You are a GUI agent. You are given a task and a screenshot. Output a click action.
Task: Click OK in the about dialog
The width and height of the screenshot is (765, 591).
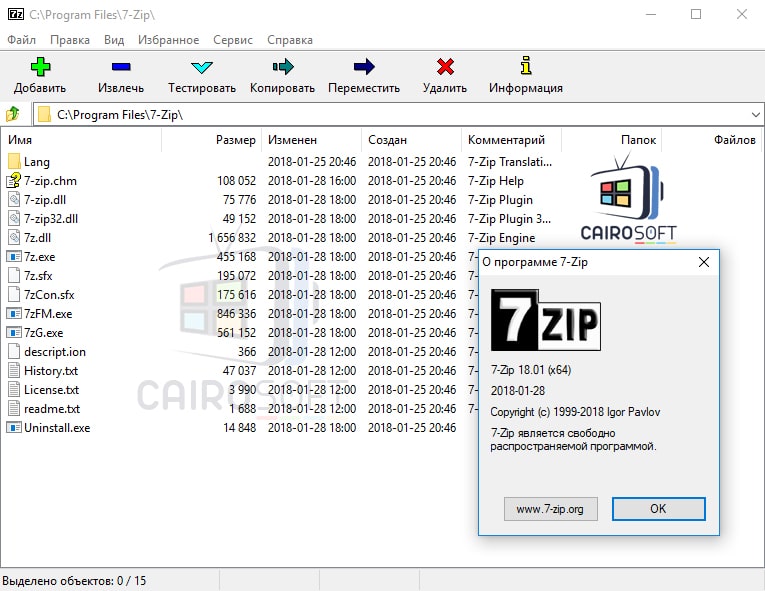(x=658, y=509)
